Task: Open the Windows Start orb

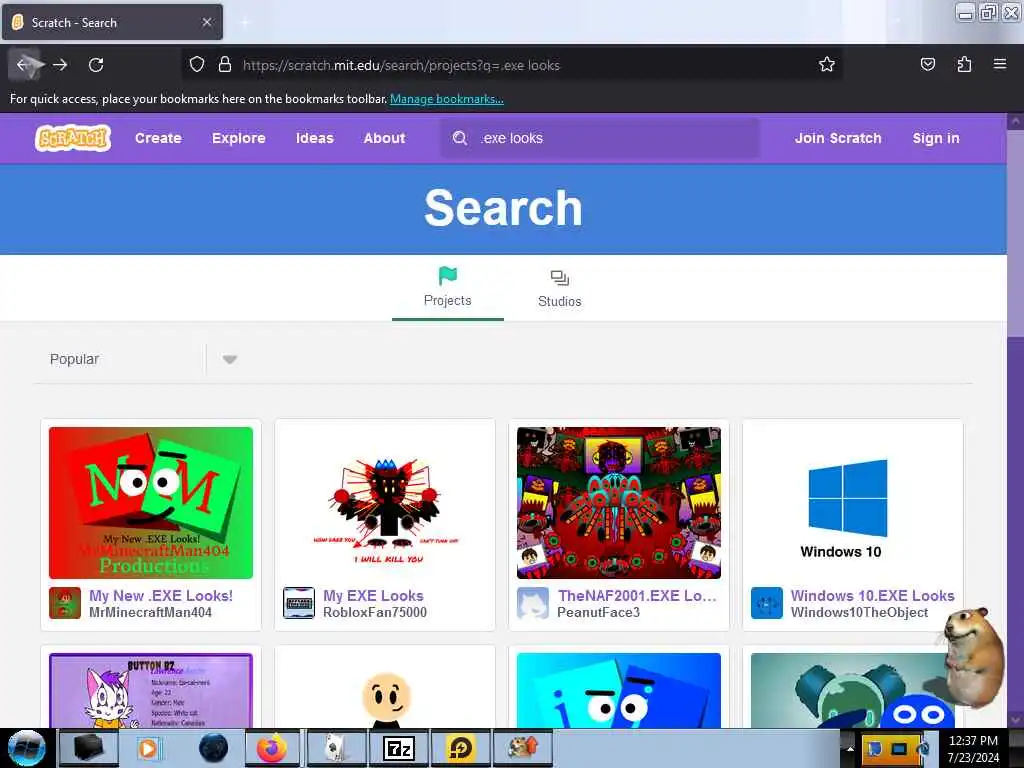Action: point(26,748)
